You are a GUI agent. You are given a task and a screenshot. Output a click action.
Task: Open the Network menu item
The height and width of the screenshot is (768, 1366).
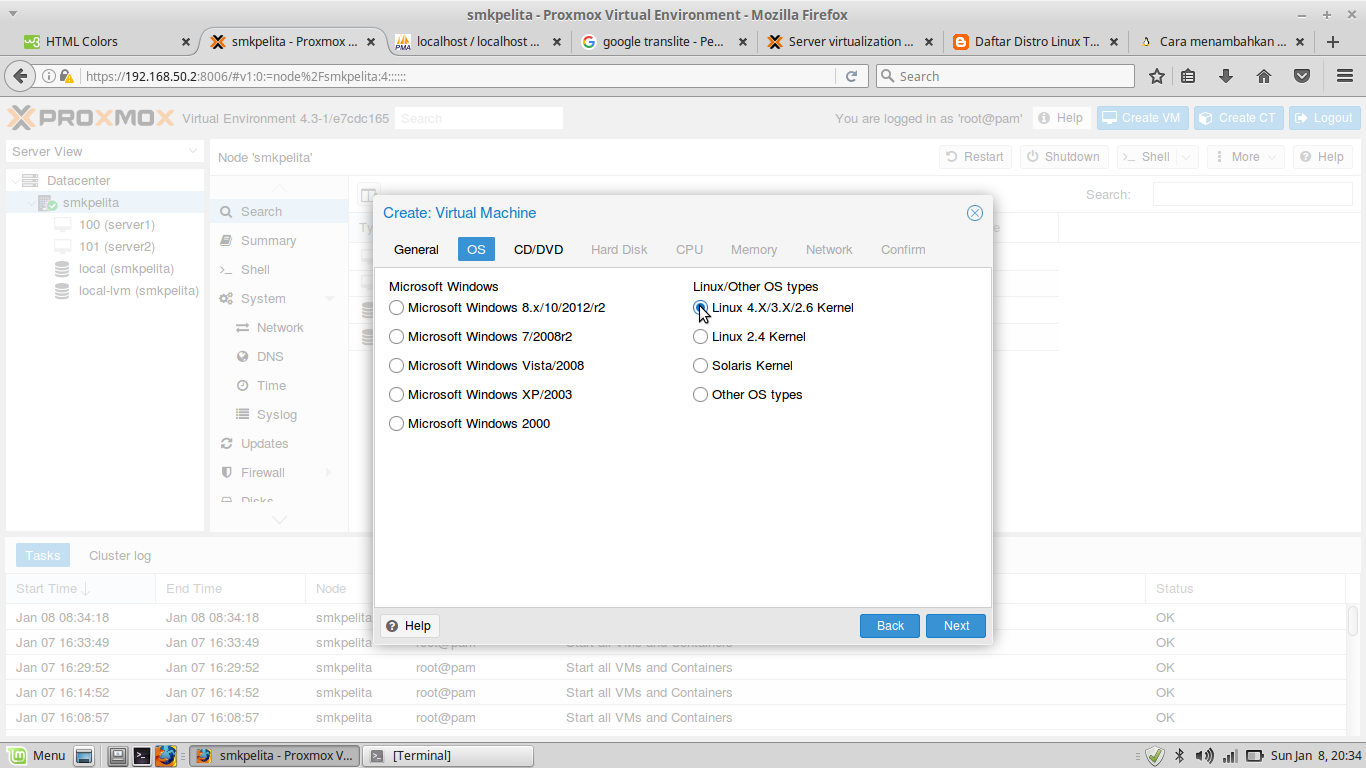point(279,328)
